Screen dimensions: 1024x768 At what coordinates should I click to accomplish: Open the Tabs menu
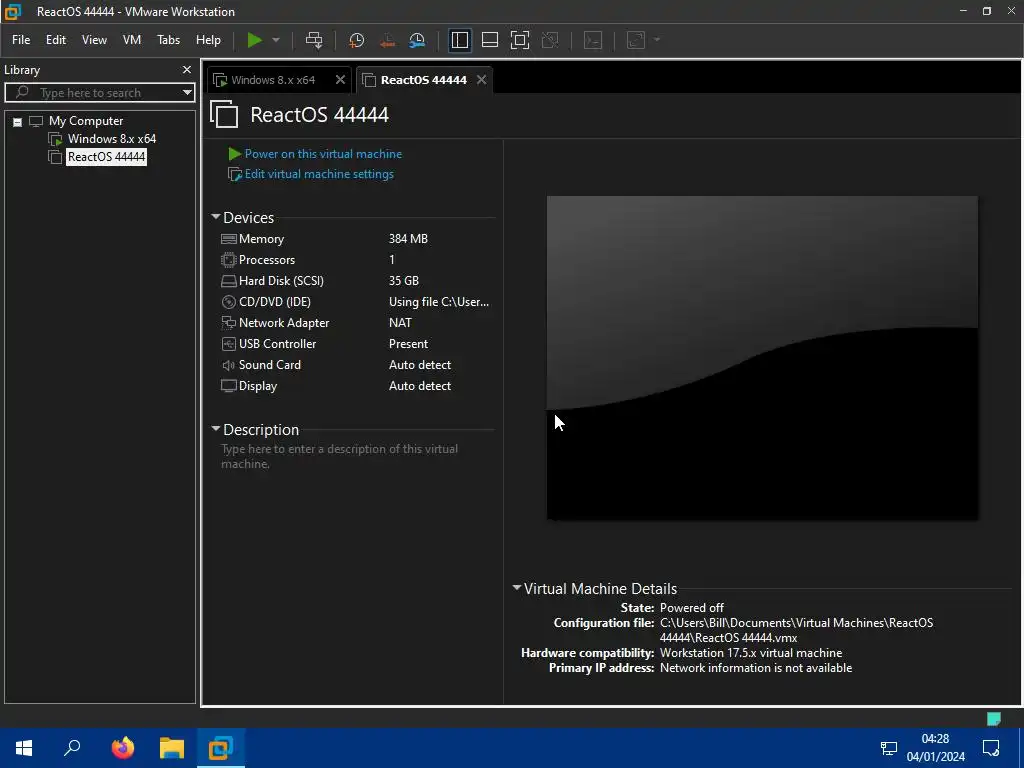tap(168, 40)
